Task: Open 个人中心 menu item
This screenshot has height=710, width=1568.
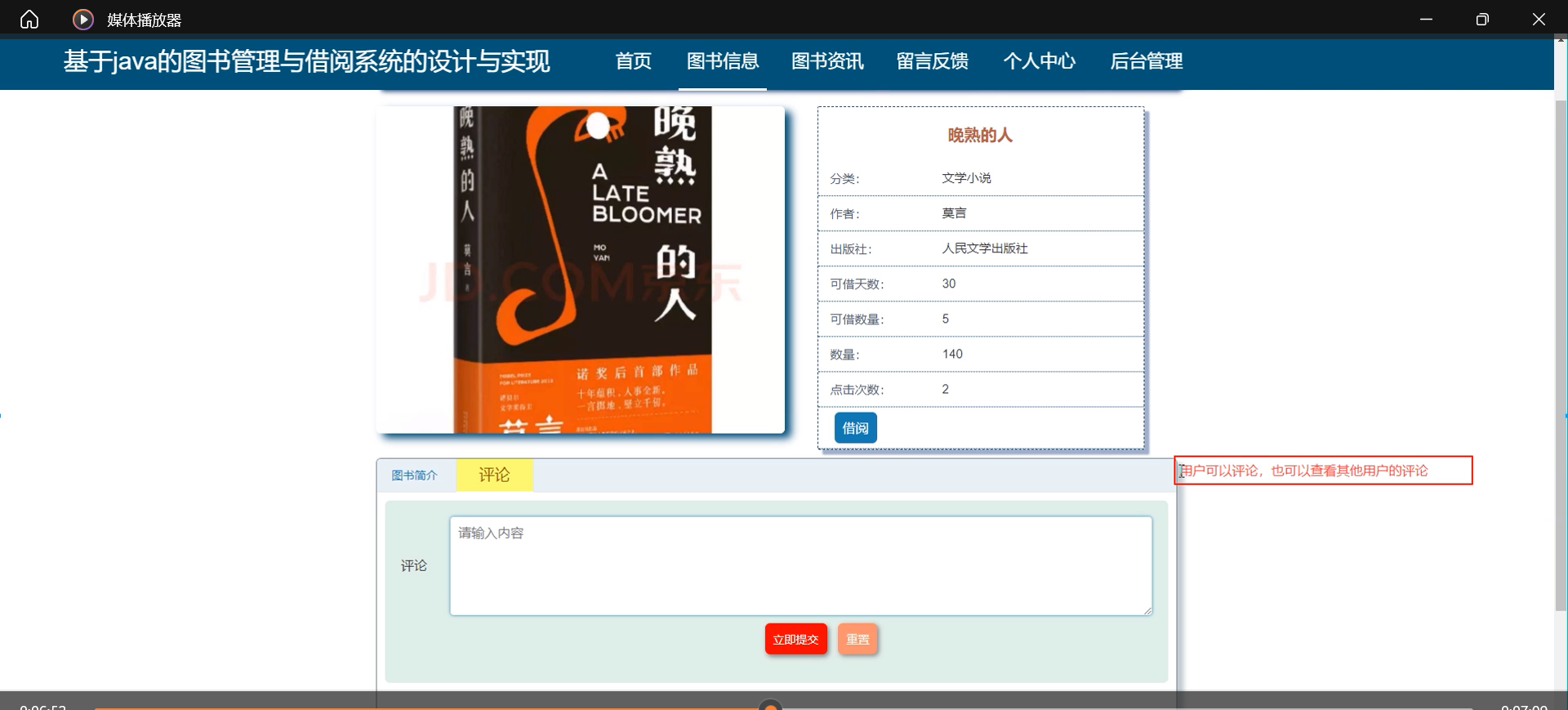Action: [x=1039, y=61]
